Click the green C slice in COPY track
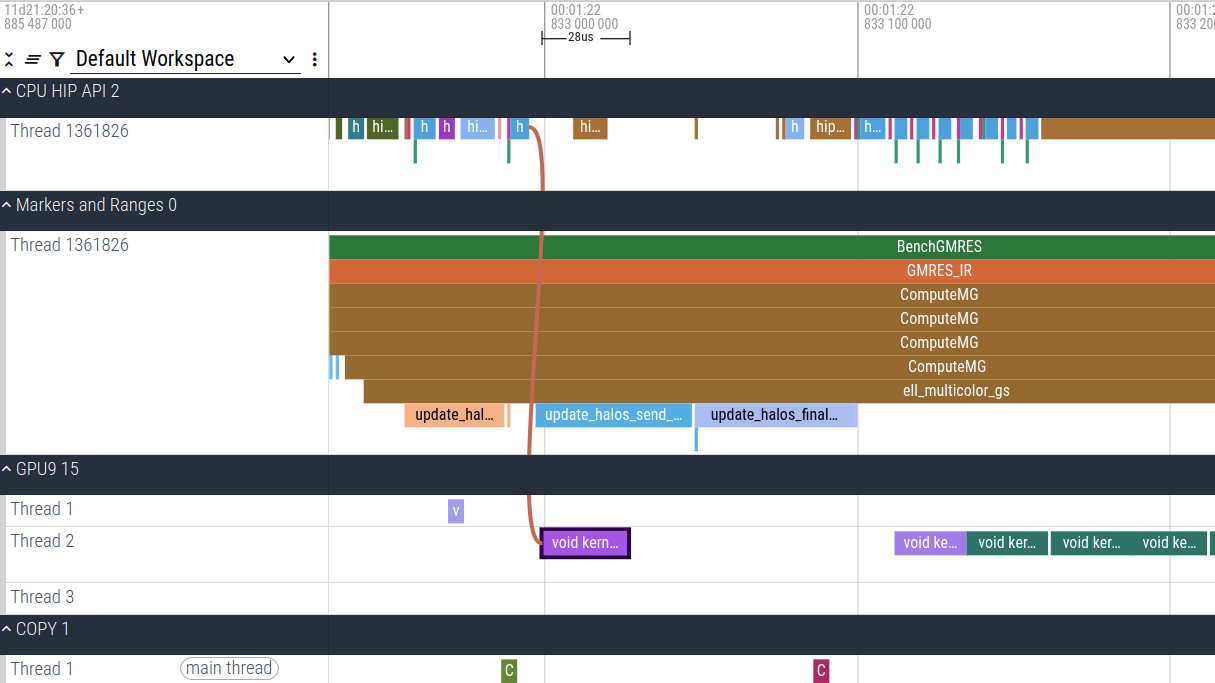 click(x=509, y=670)
